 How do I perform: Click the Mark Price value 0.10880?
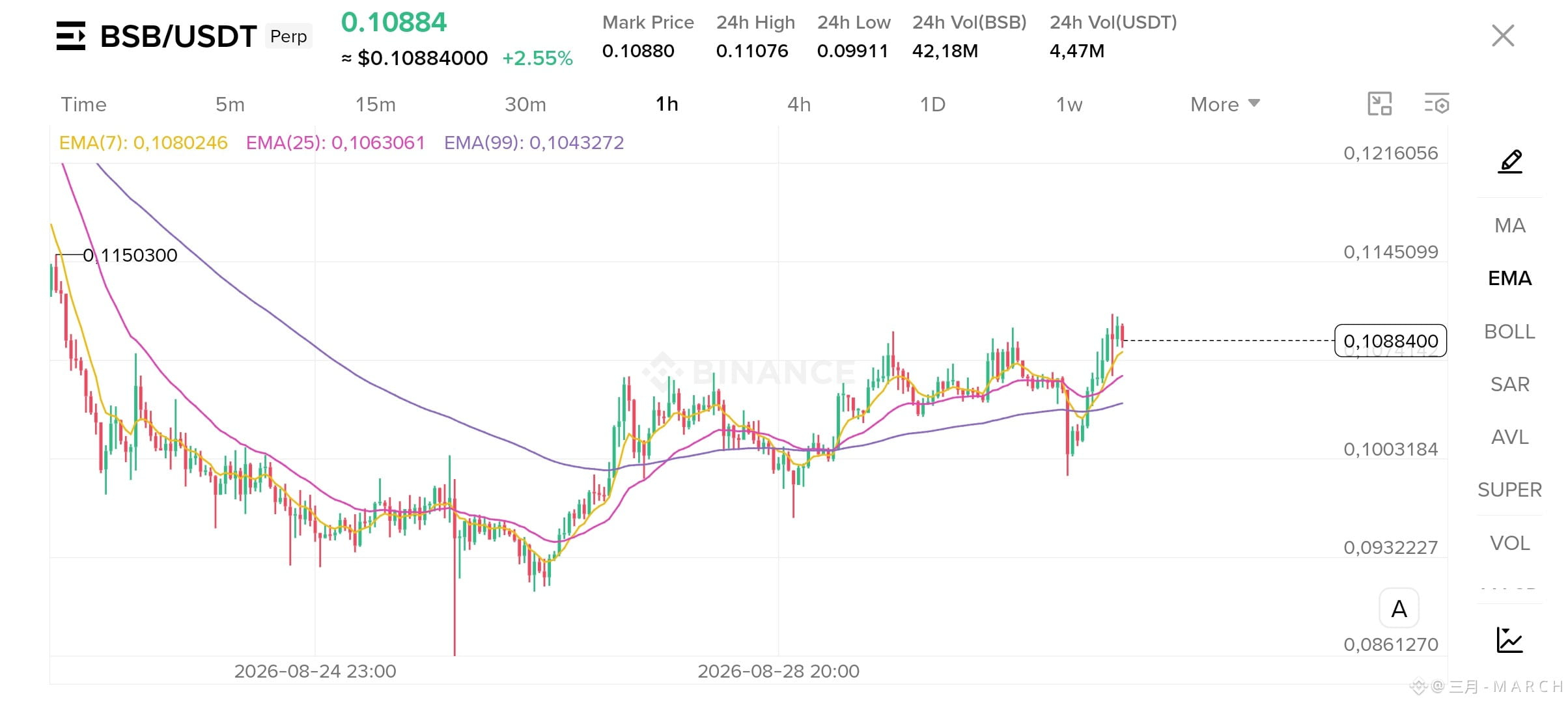coord(638,51)
